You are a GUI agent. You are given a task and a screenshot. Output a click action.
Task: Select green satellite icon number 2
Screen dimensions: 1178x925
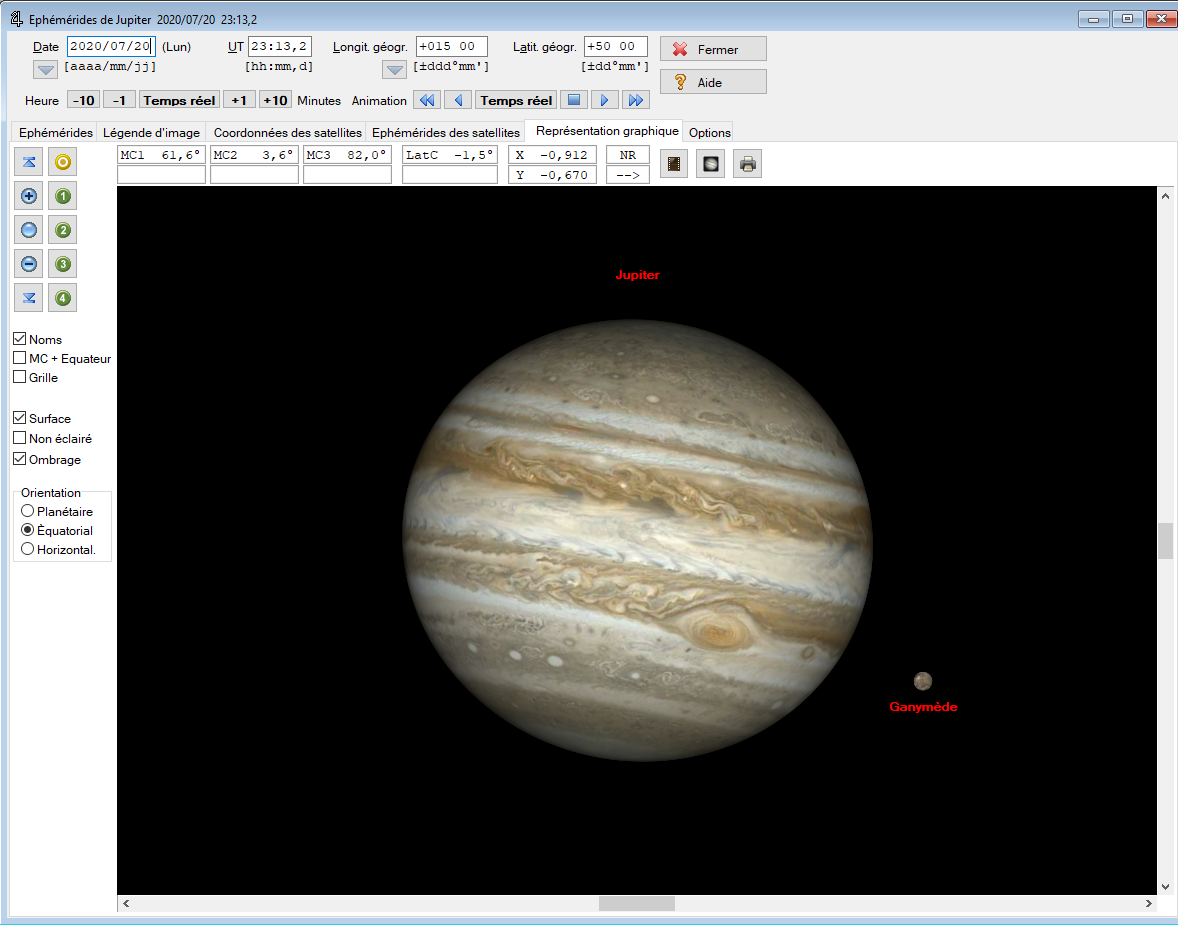(x=63, y=230)
